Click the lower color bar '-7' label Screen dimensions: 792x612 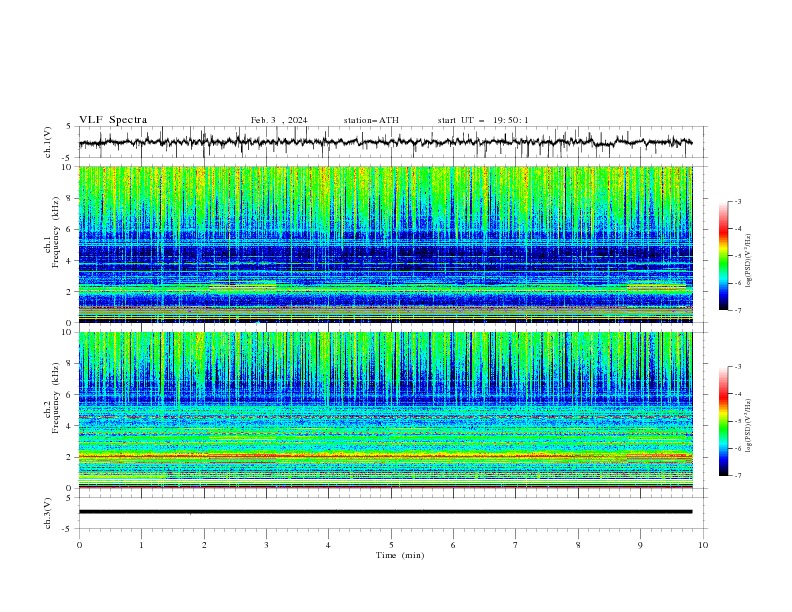(737, 476)
